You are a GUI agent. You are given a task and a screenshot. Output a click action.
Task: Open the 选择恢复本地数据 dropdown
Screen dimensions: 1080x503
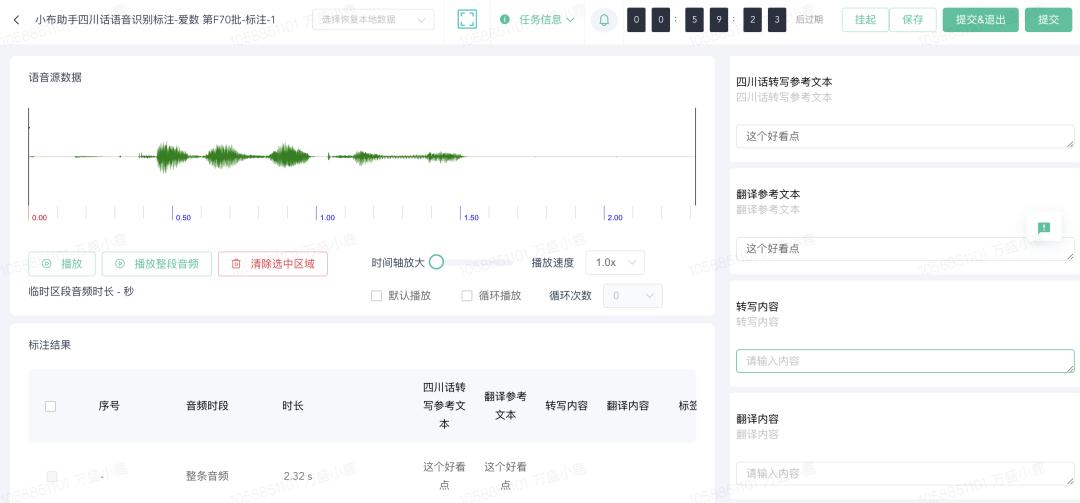373,20
